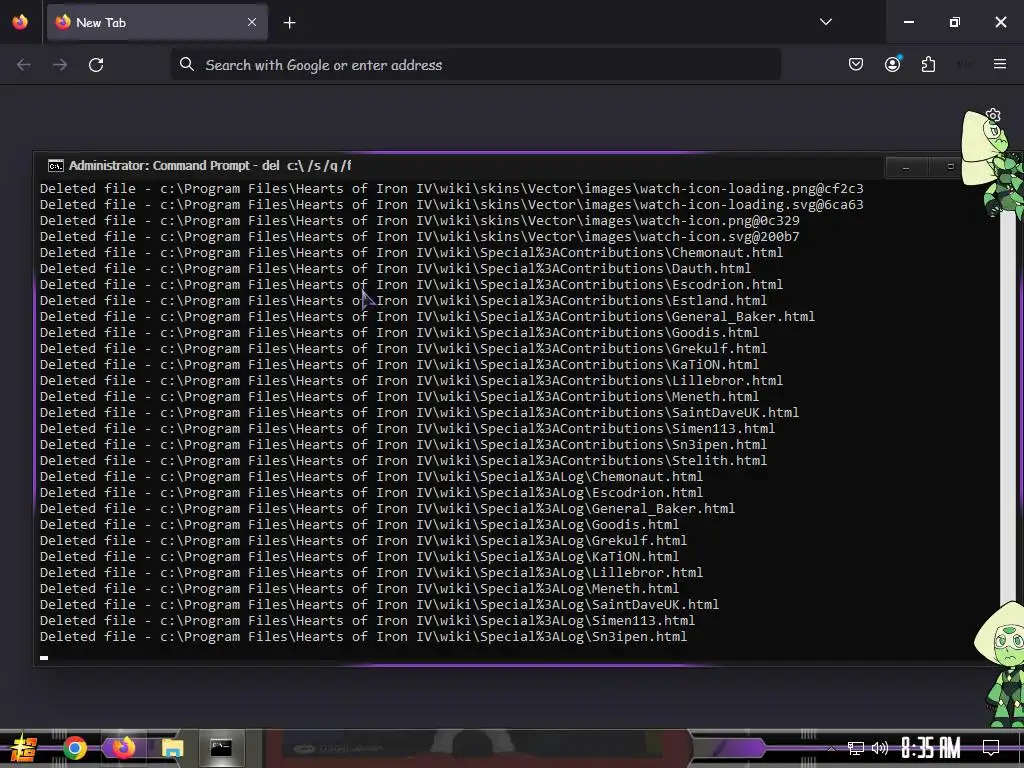Image resolution: width=1024 pixels, height=768 pixels.
Task: Open New Tab personalize gear icon
Action: click(x=993, y=116)
